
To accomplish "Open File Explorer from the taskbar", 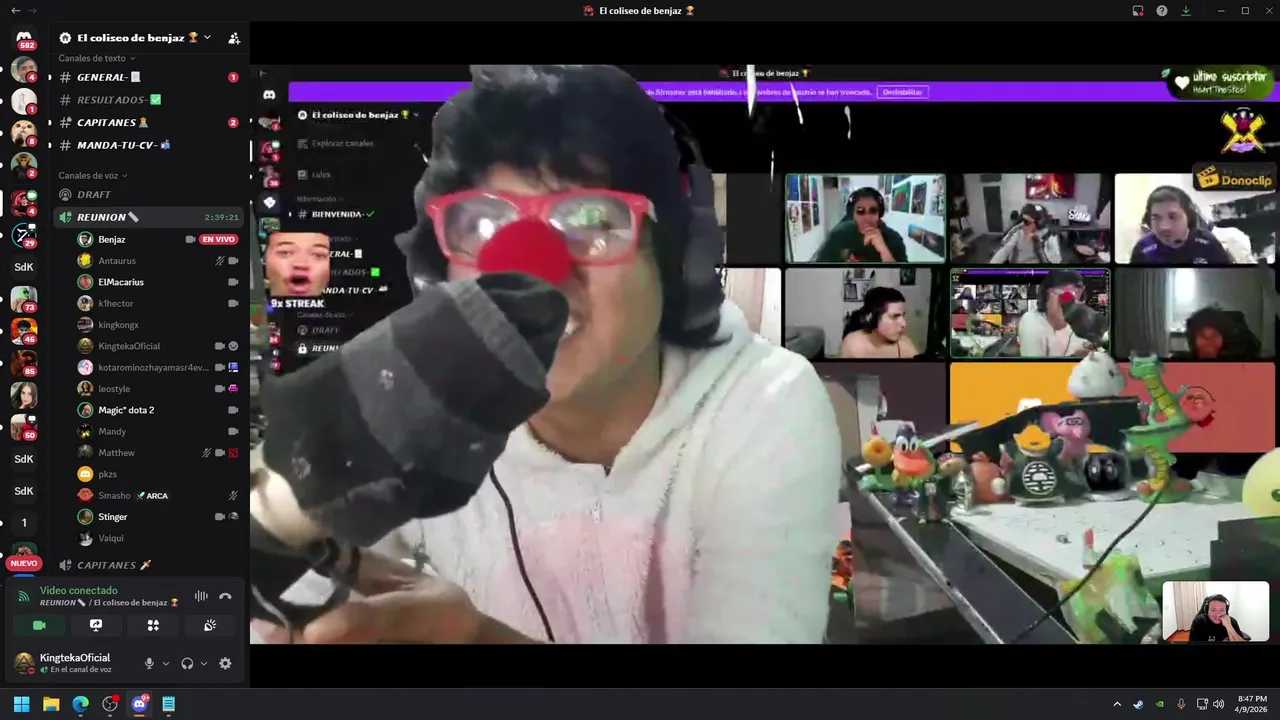I will [51, 704].
